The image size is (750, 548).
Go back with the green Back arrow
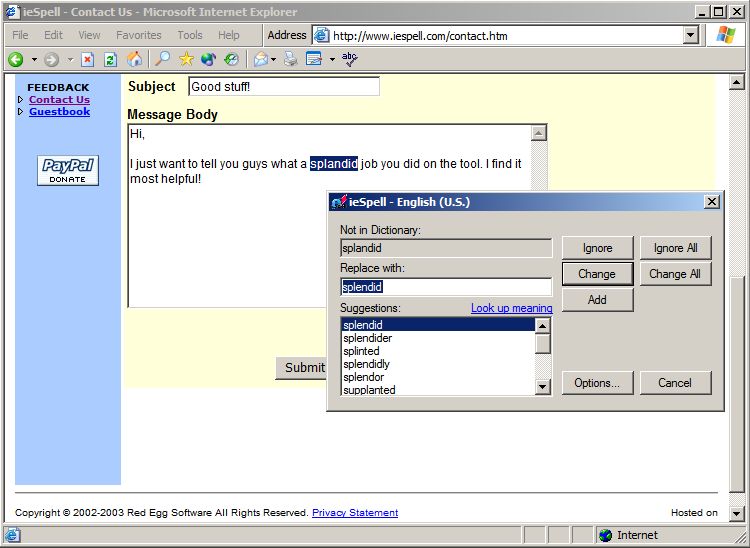pyautogui.click(x=16, y=59)
